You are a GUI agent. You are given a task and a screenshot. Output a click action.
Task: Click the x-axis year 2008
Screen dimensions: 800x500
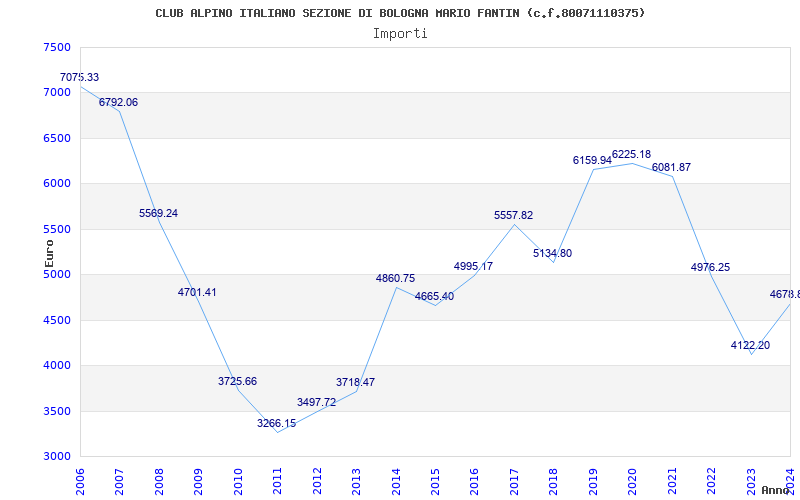159,481
